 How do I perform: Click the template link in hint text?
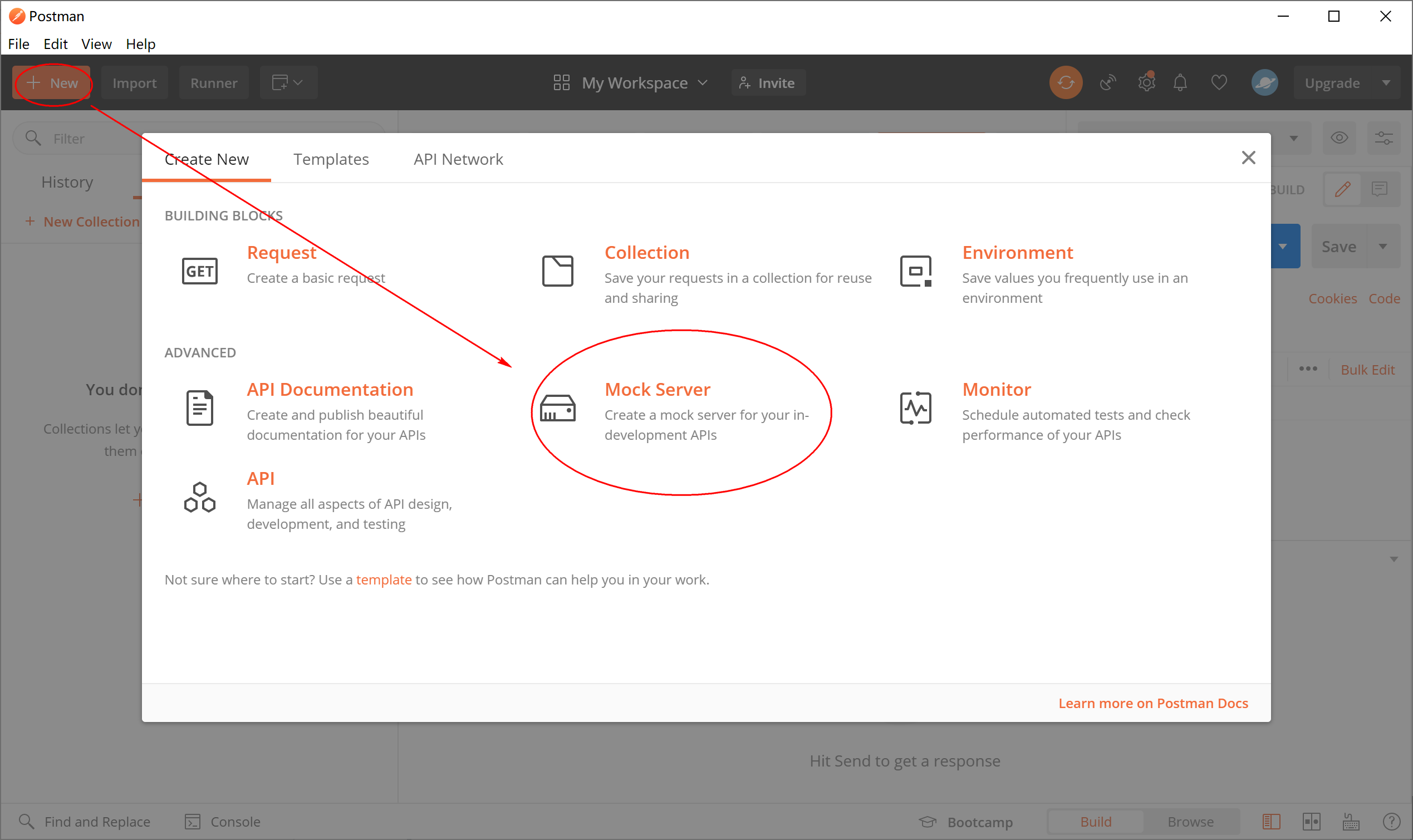[383, 579]
